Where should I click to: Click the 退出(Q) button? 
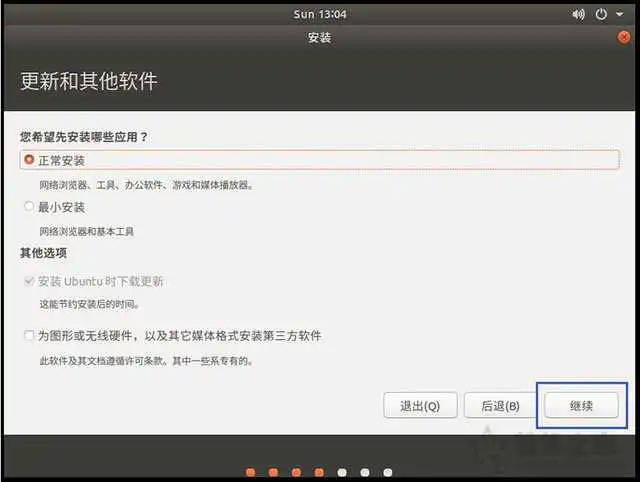[x=420, y=406]
